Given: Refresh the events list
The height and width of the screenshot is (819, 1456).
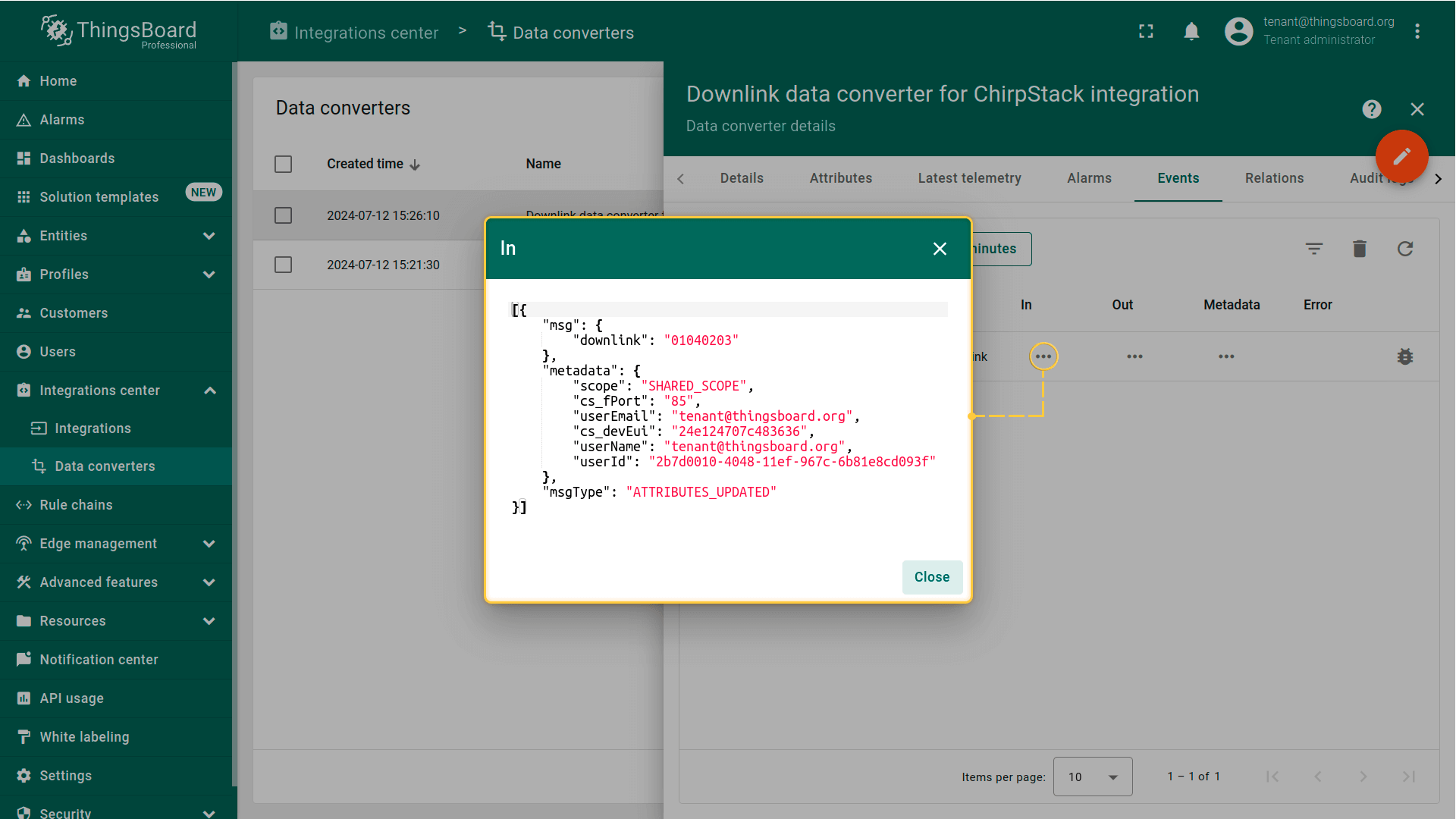Looking at the screenshot, I should pos(1405,249).
